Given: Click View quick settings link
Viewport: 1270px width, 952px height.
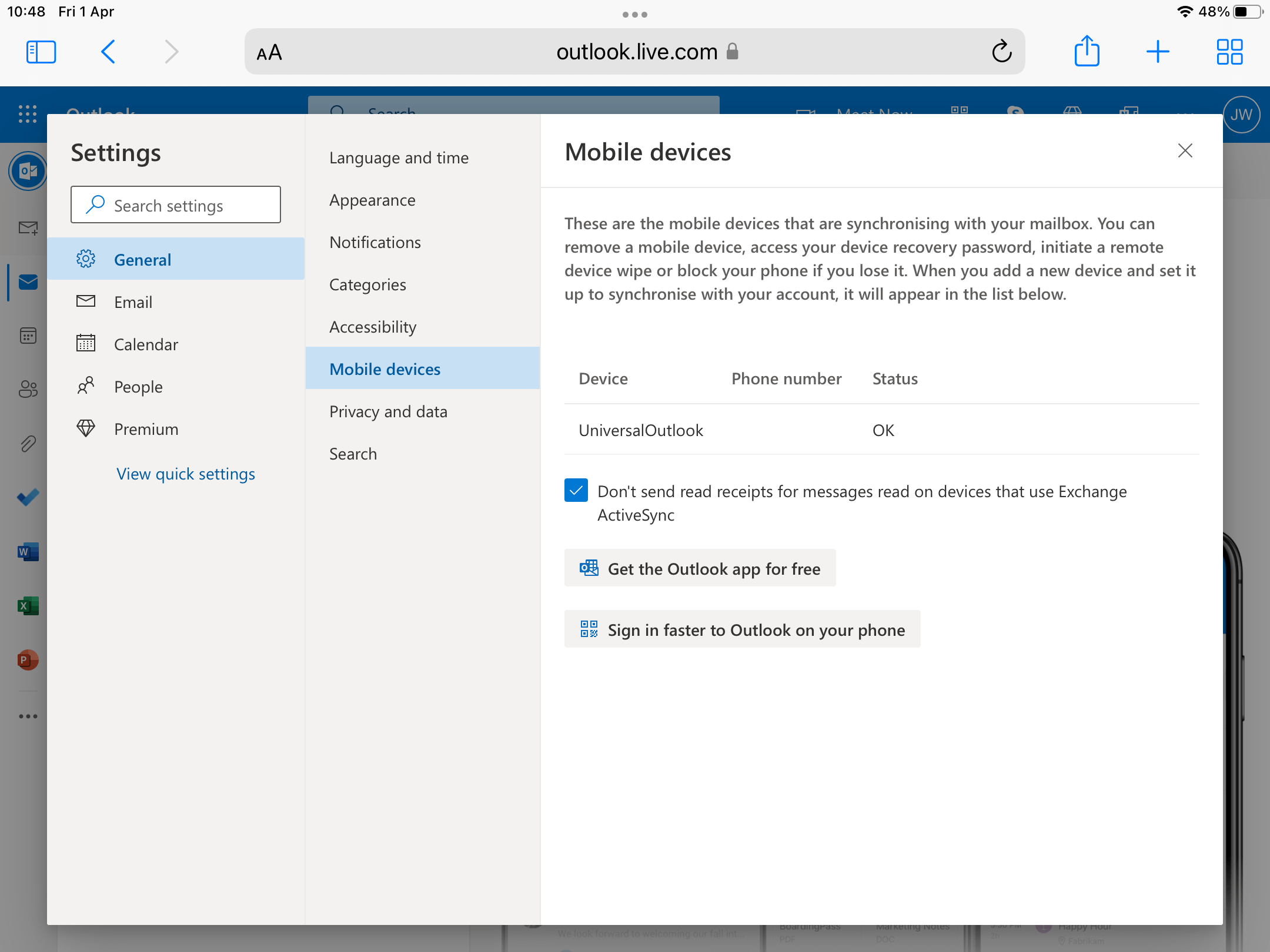Looking at the screenshot, I should point(186,474).
